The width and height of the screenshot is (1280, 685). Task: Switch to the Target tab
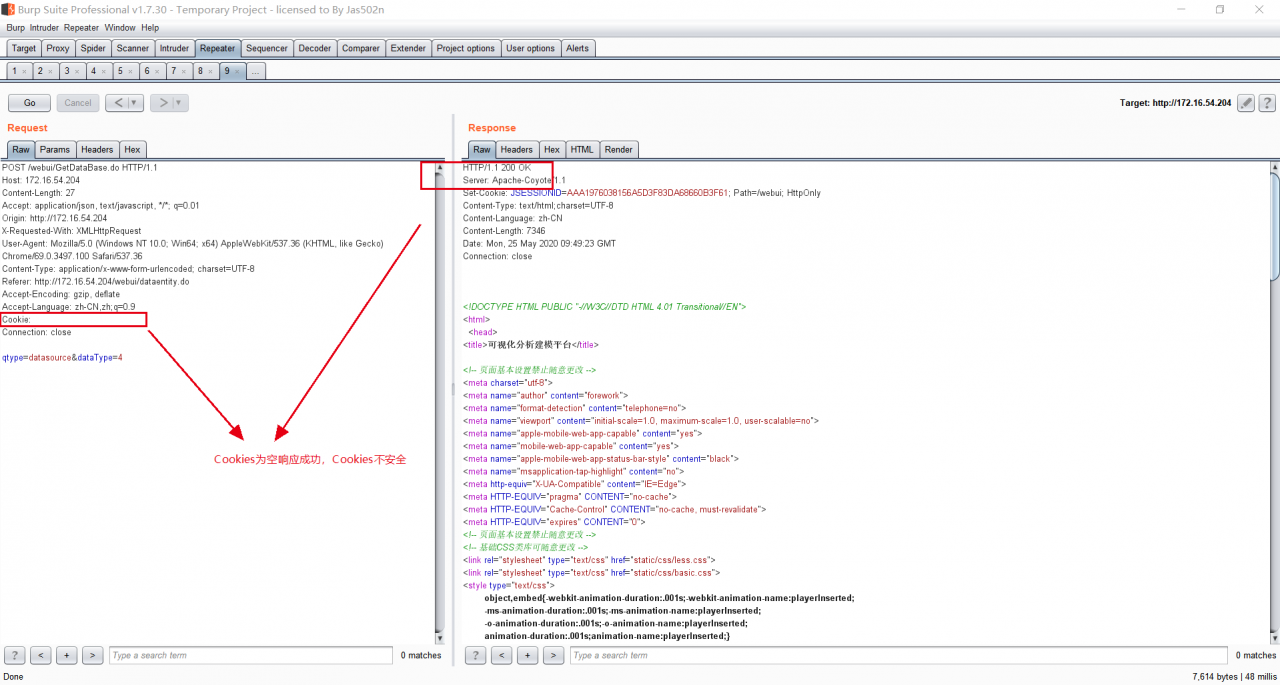coord(24,48)
